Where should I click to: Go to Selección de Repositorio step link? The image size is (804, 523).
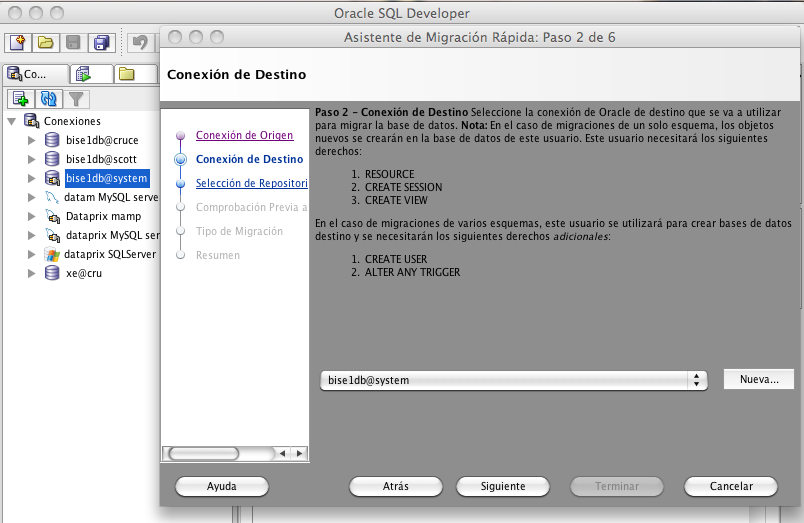coord(252,183)
